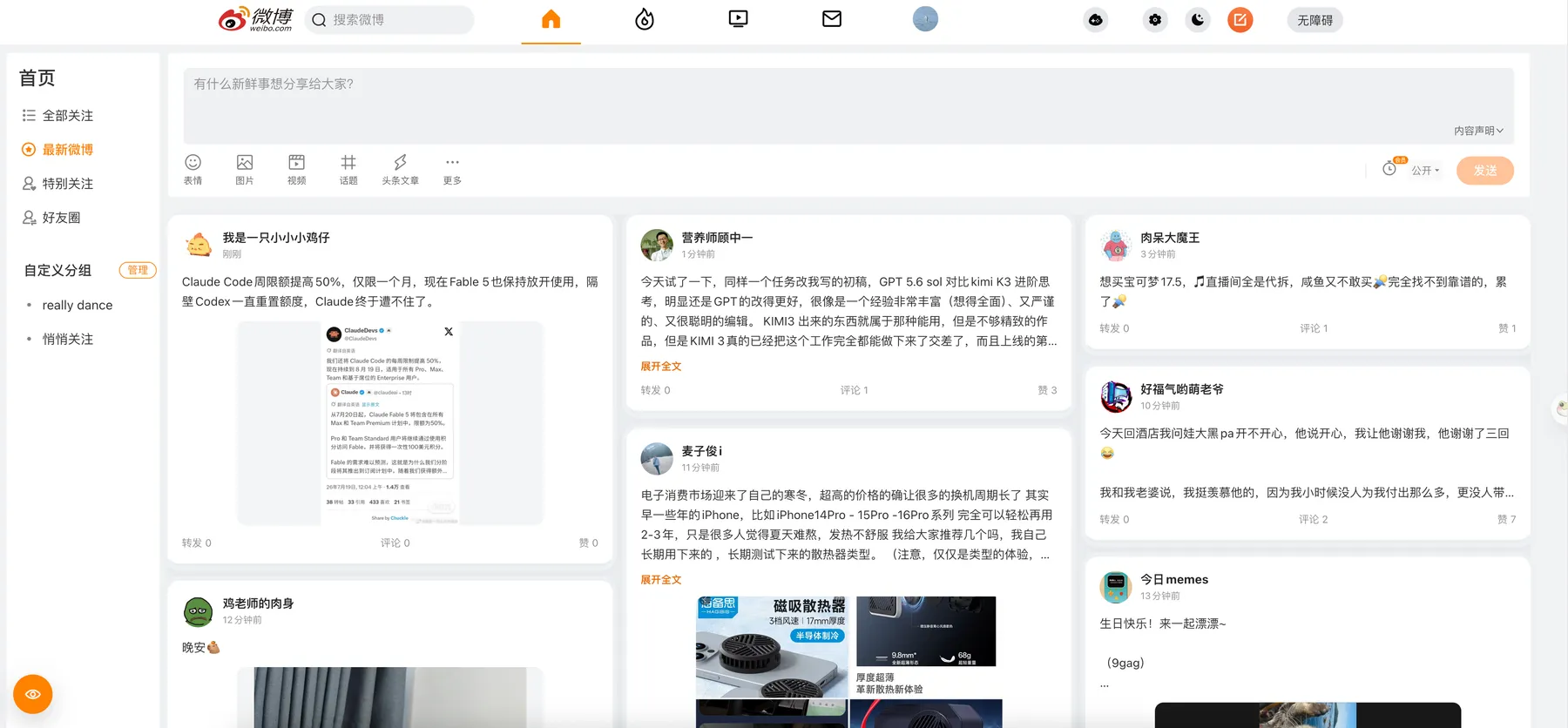Open the 麦子俊i username link
This screenshot has width=1568, height=728.
coord(701,451)
